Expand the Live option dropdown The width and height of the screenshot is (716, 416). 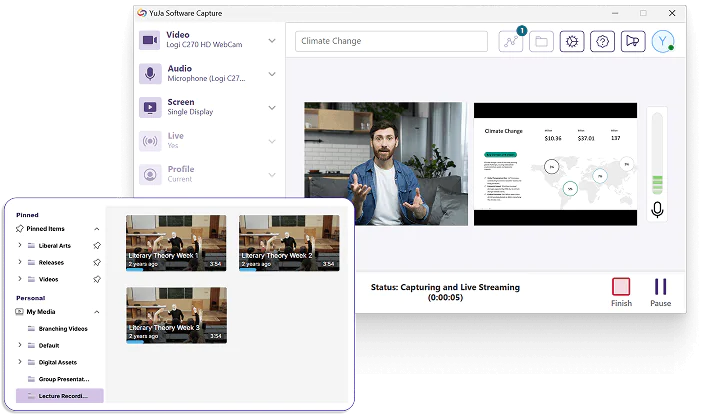tap(272, 141)
